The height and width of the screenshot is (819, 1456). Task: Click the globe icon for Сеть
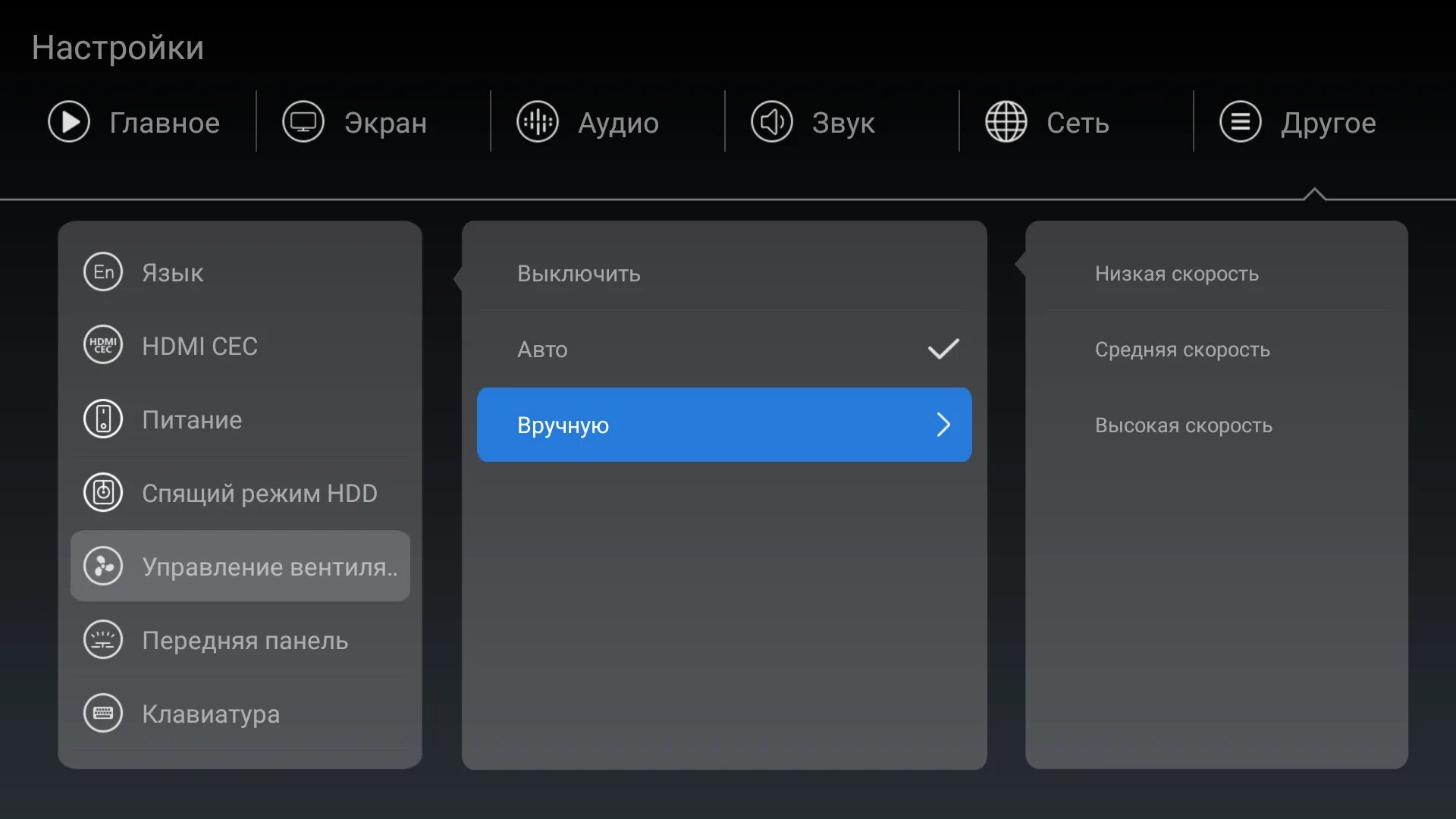point(1006,122)
